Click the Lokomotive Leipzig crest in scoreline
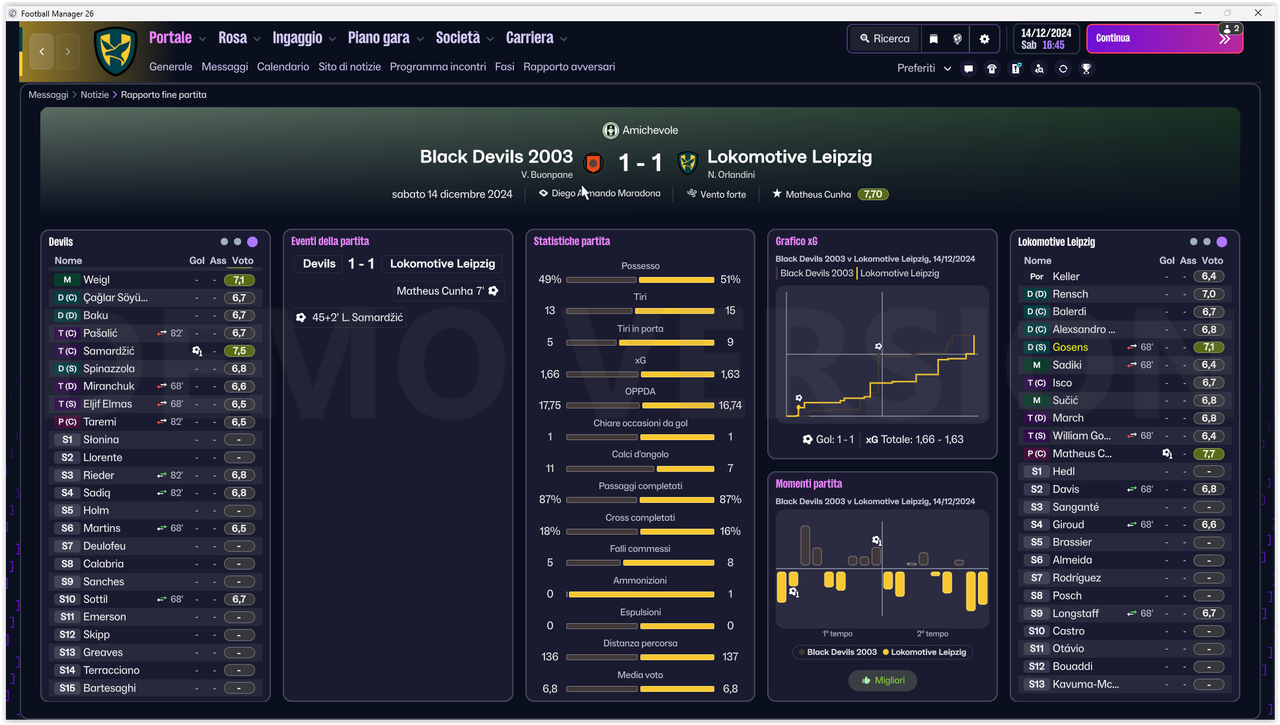This screenshot has height=725, width=1280. point(687,162)
